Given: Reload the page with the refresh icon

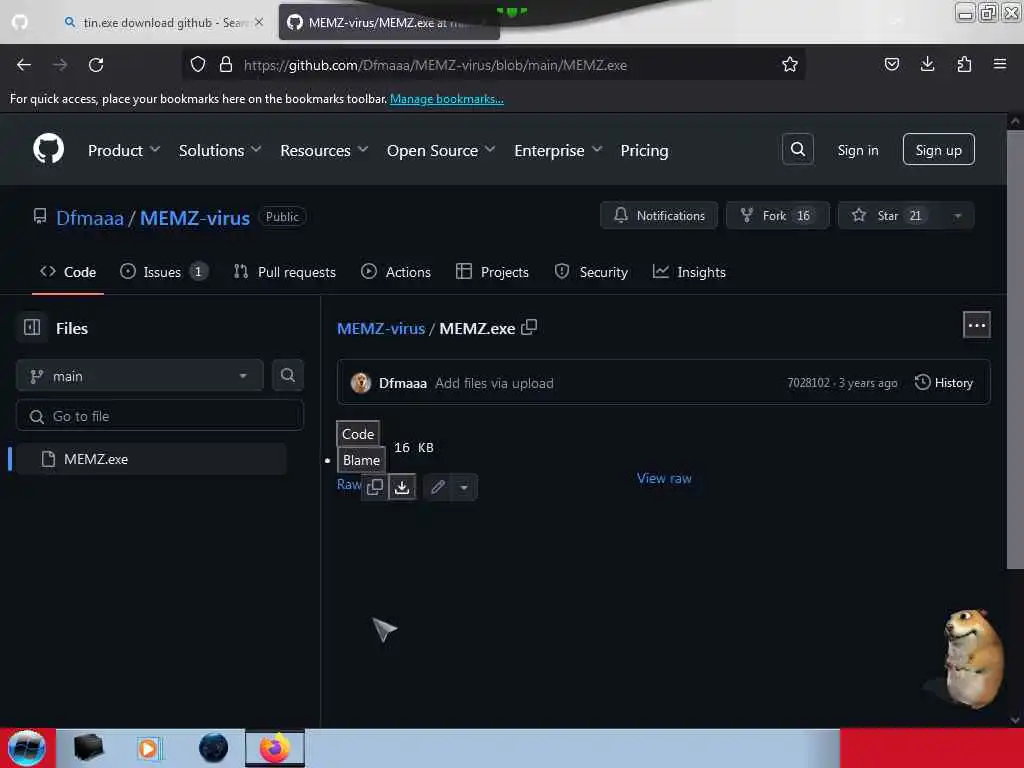Looking at the screenshot, I should (96, 65).
